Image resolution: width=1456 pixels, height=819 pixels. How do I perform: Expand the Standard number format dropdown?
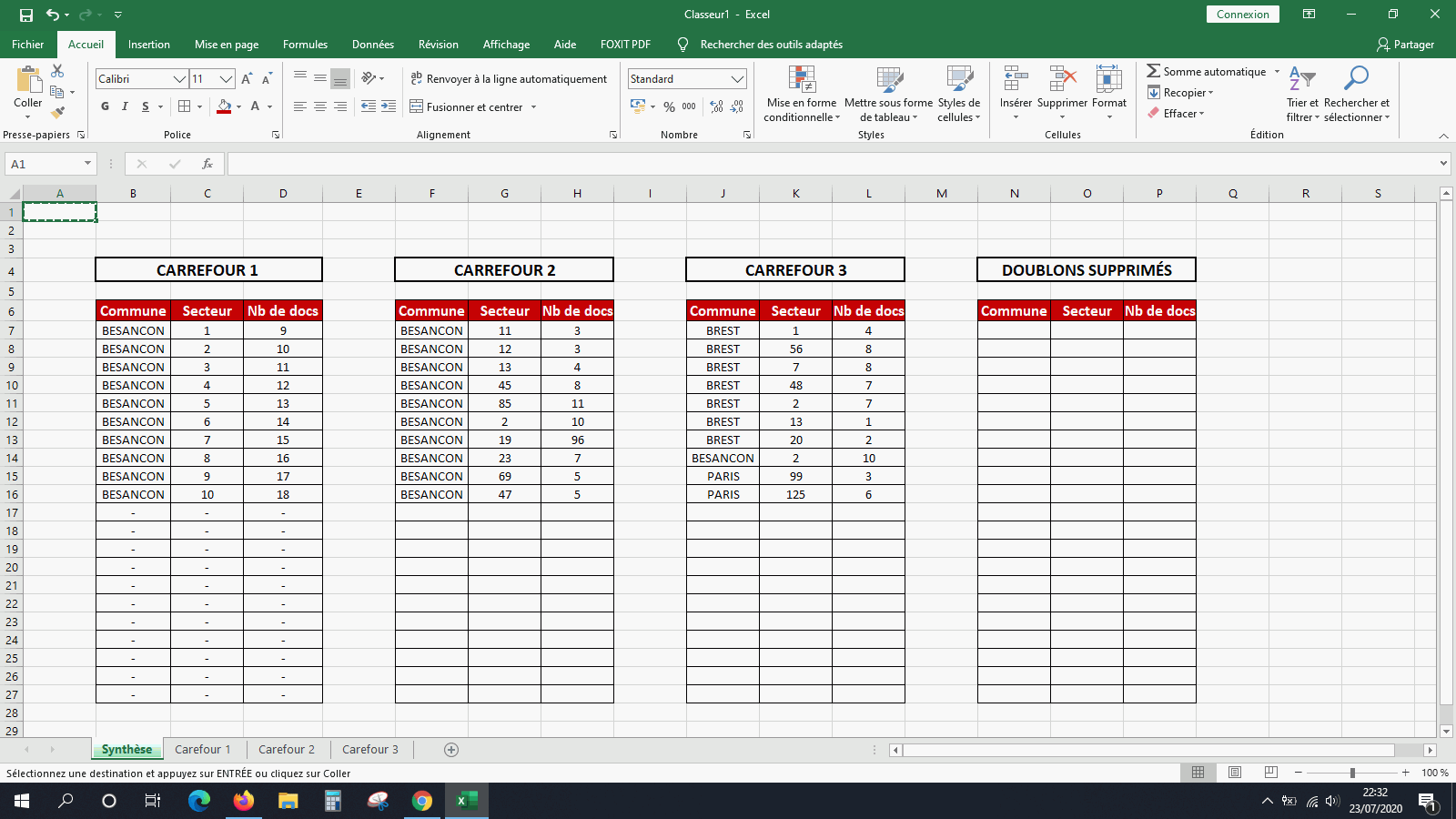click(737, 79)
